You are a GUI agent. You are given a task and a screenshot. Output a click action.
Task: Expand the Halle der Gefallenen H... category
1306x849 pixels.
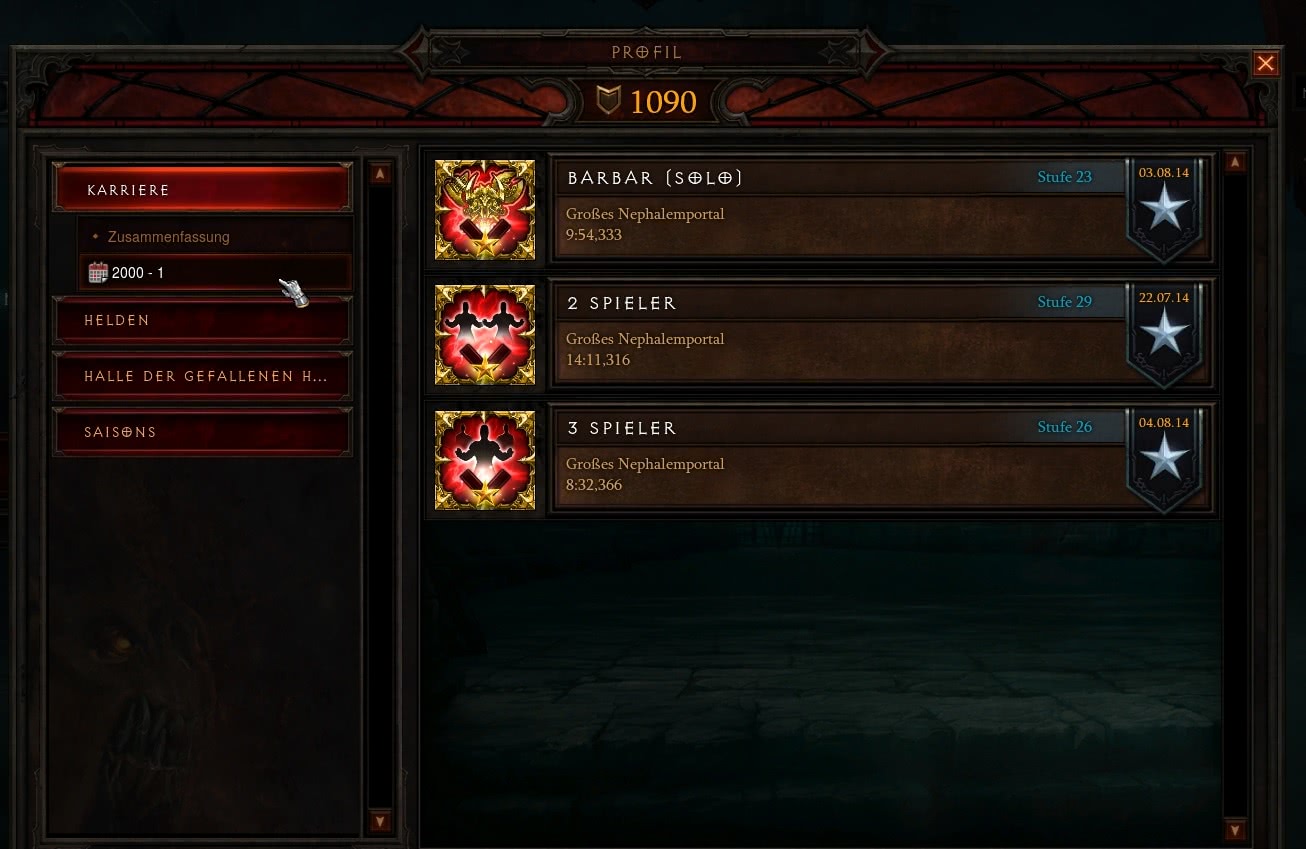coord(203,376)
